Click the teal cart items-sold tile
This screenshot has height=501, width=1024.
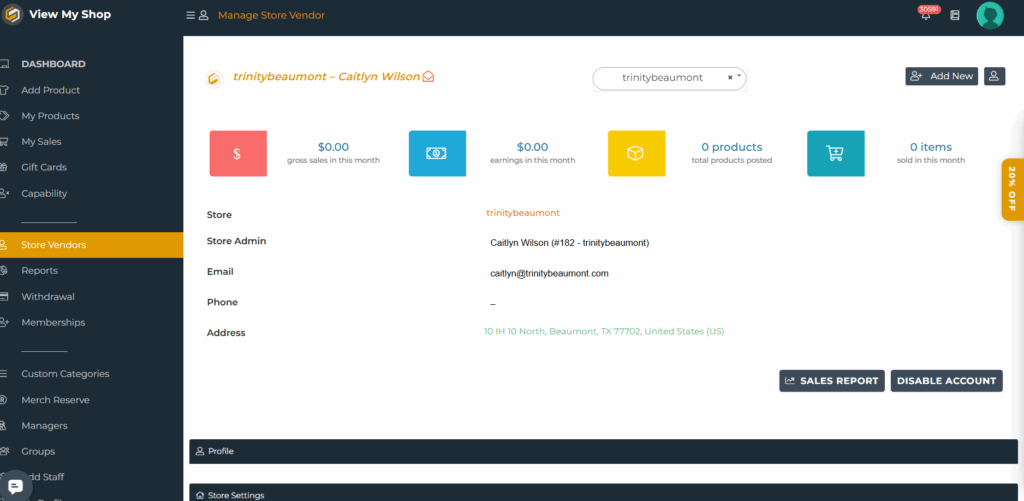tap(835, 154)
